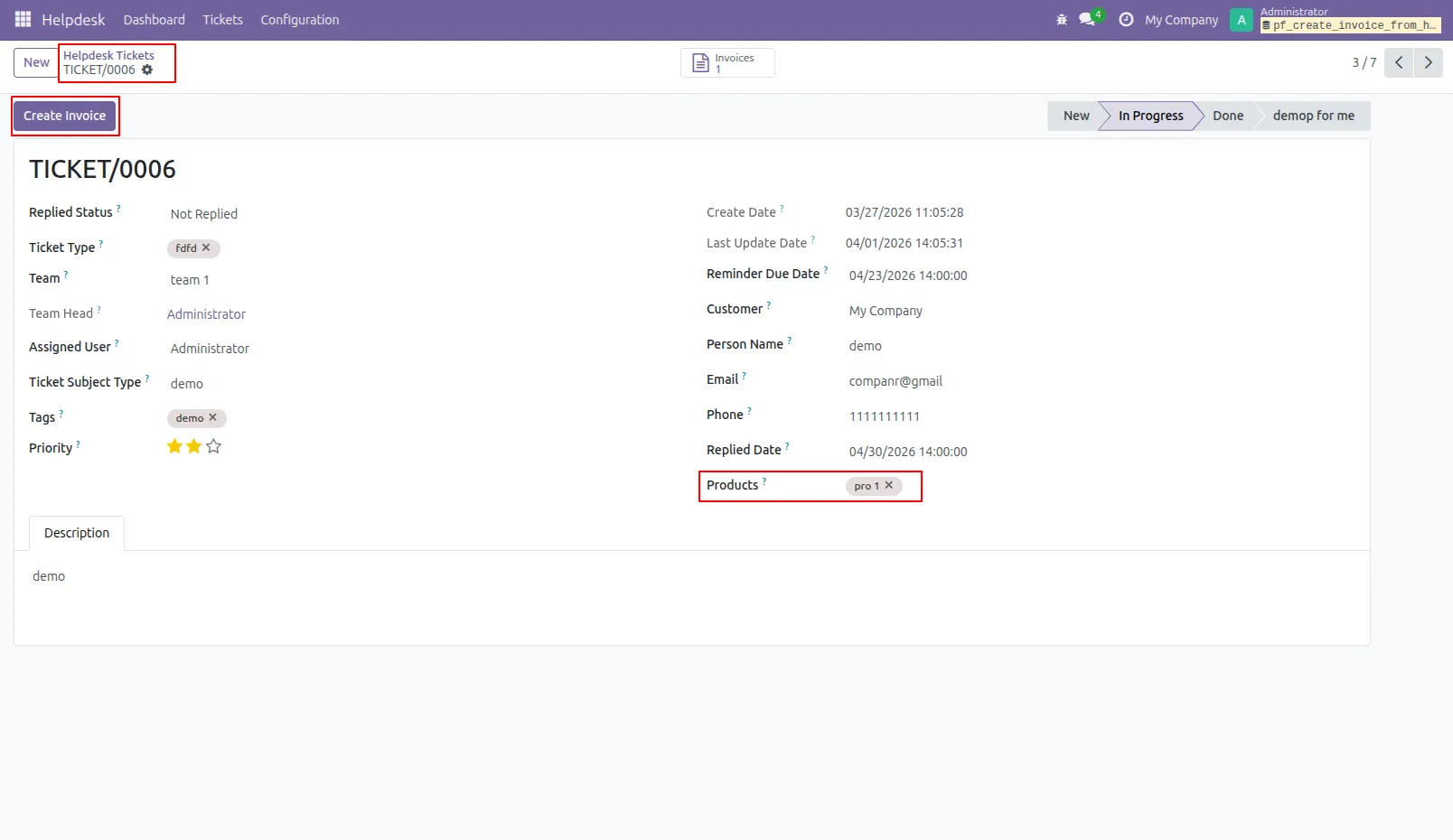Set priority to the third star
This screenshot has height=840, width=1453.
click(213, 446)
